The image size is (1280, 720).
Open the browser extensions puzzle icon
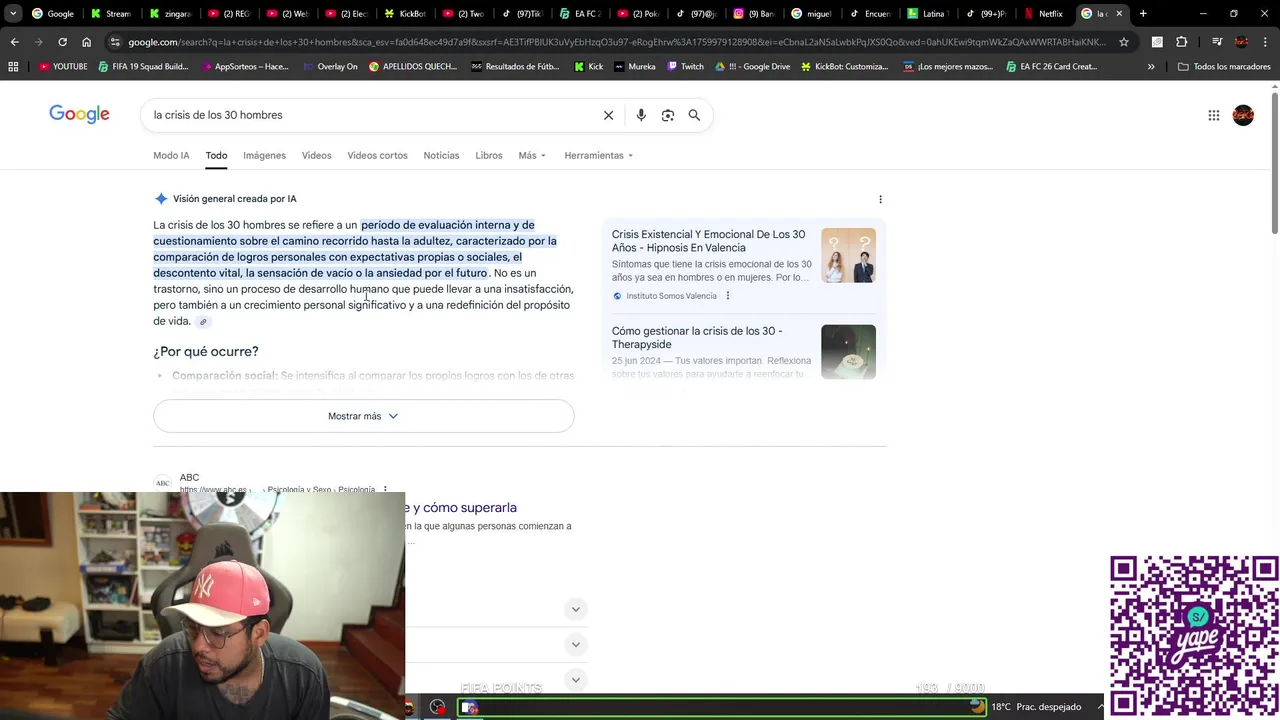pyautogui.click(x=1181, y=42)
